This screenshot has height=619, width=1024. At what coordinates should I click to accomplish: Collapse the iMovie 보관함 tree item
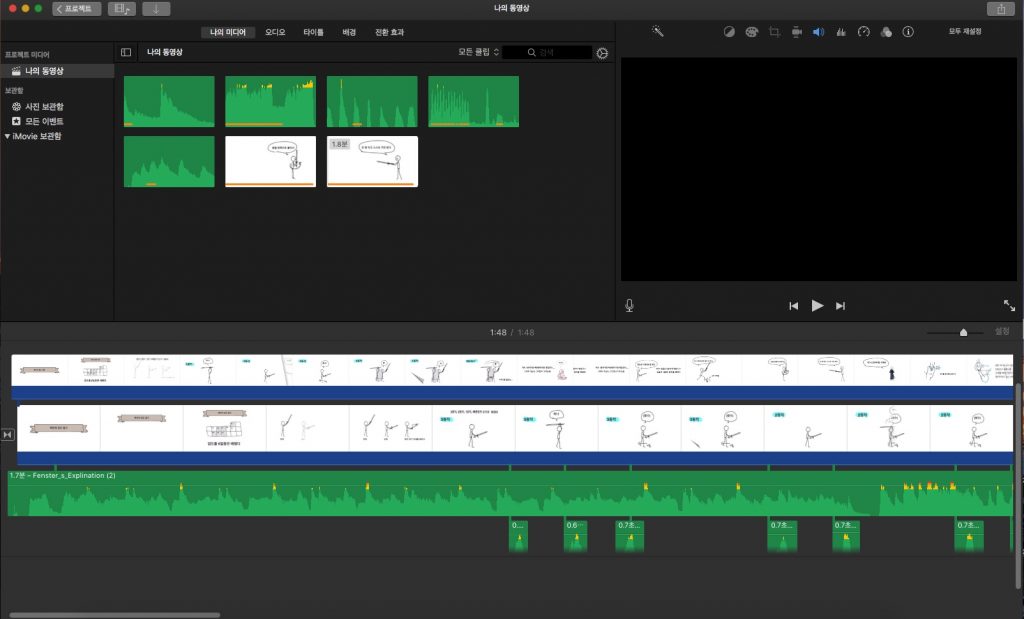(8, 136)
